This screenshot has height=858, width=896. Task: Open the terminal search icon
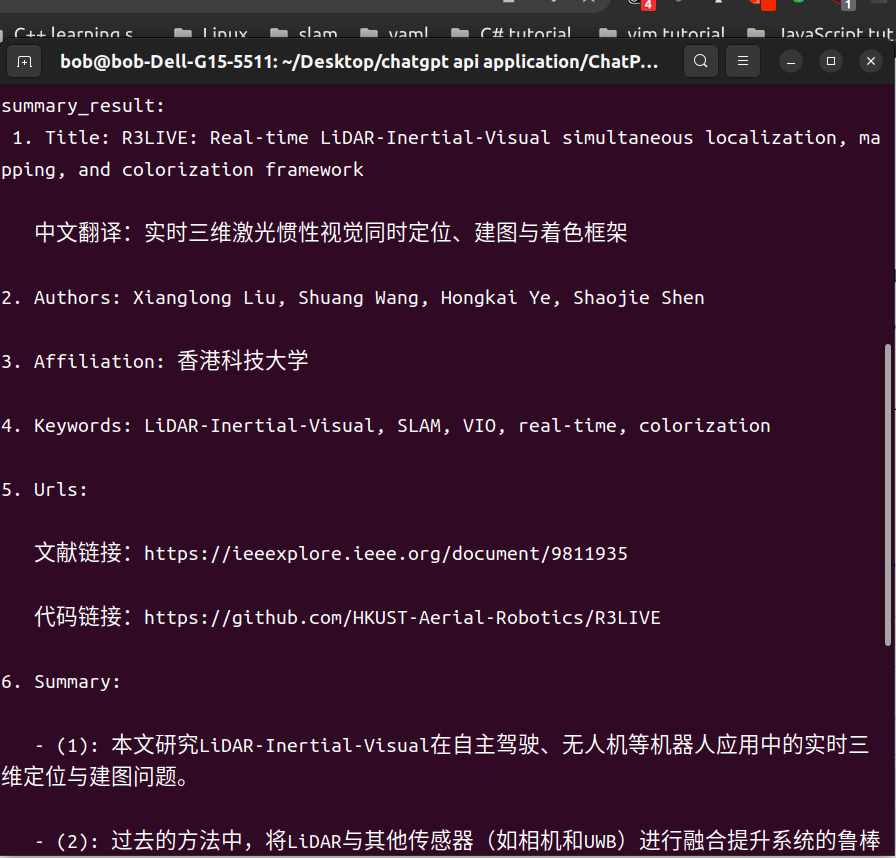click(x=701, y=61)
